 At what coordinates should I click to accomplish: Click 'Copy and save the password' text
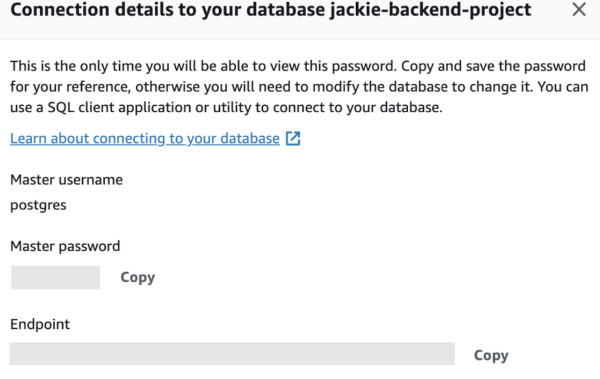pos(494,66)
